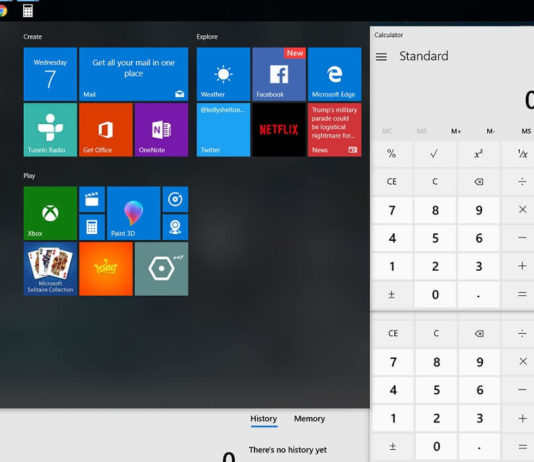Open the Facebook tile marked New
Viewport: 534px width, 462px height.
[279, 74]
